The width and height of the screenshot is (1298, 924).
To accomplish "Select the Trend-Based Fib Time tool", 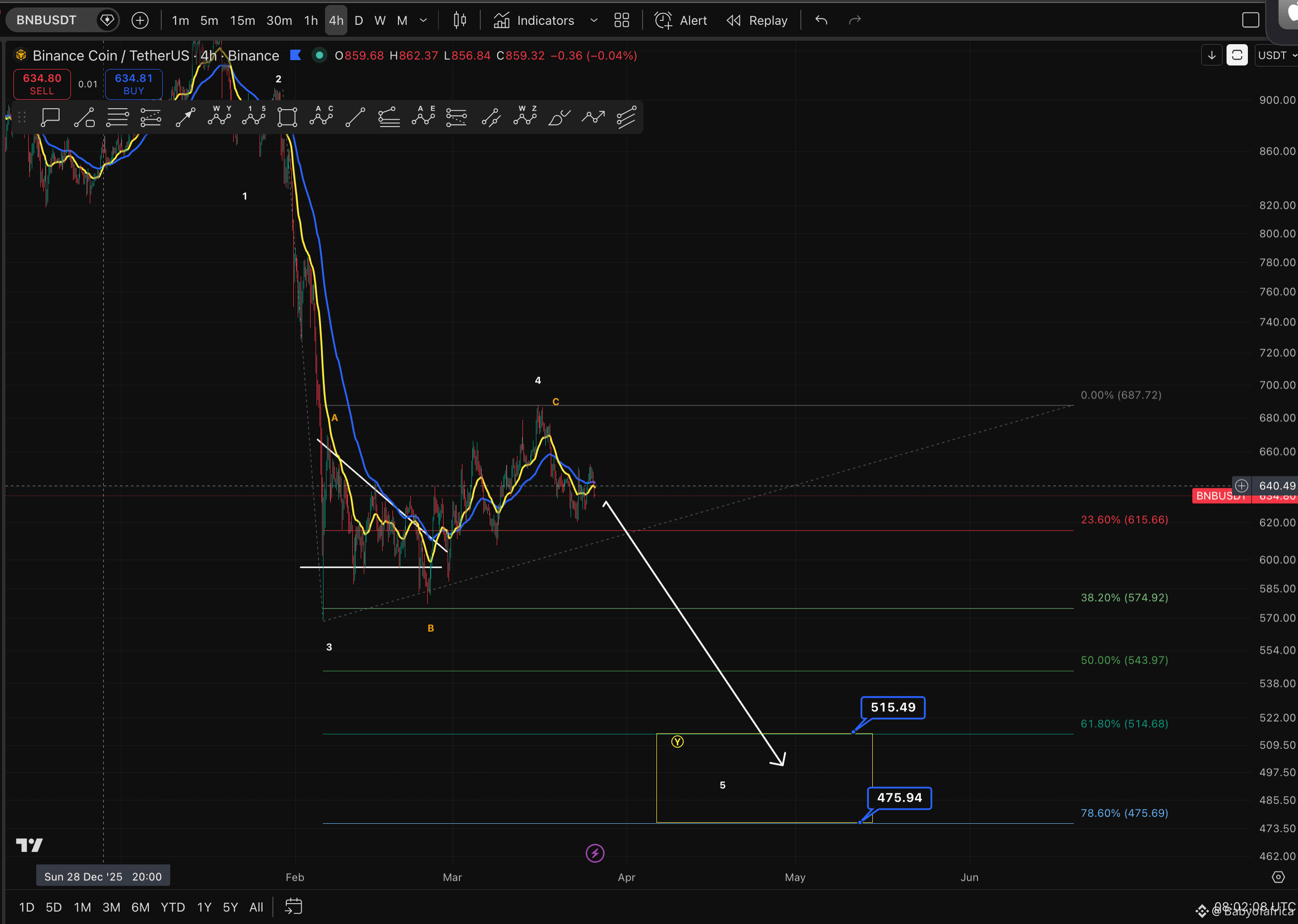I will click(457, 117).
